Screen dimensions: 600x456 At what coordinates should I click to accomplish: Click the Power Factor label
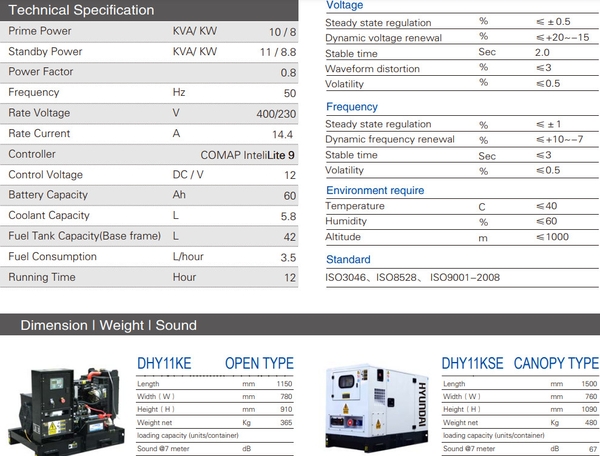pos(41,72)
